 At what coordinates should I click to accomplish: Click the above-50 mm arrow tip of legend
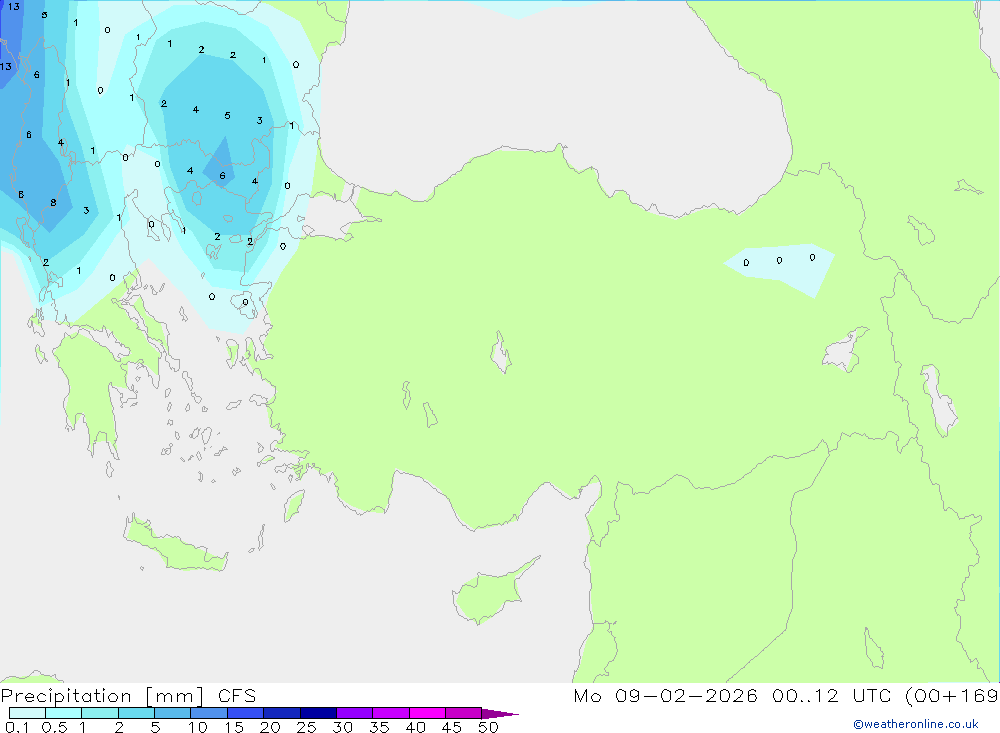coord(499,714)
